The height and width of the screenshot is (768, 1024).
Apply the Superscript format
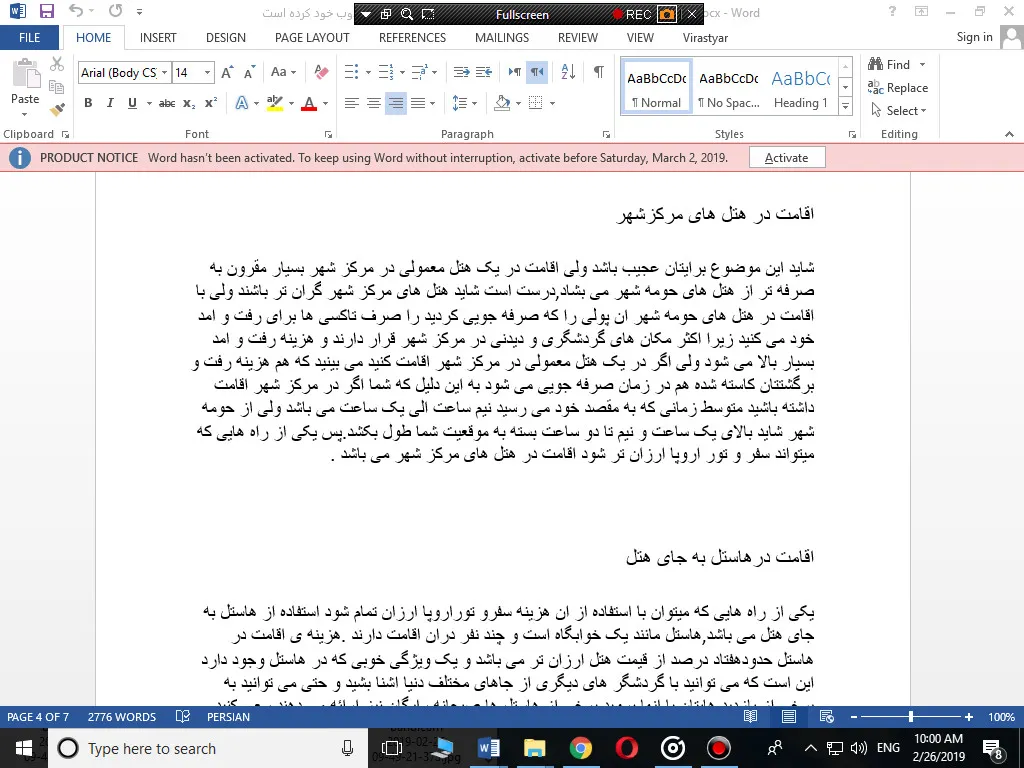coord(211,103)
